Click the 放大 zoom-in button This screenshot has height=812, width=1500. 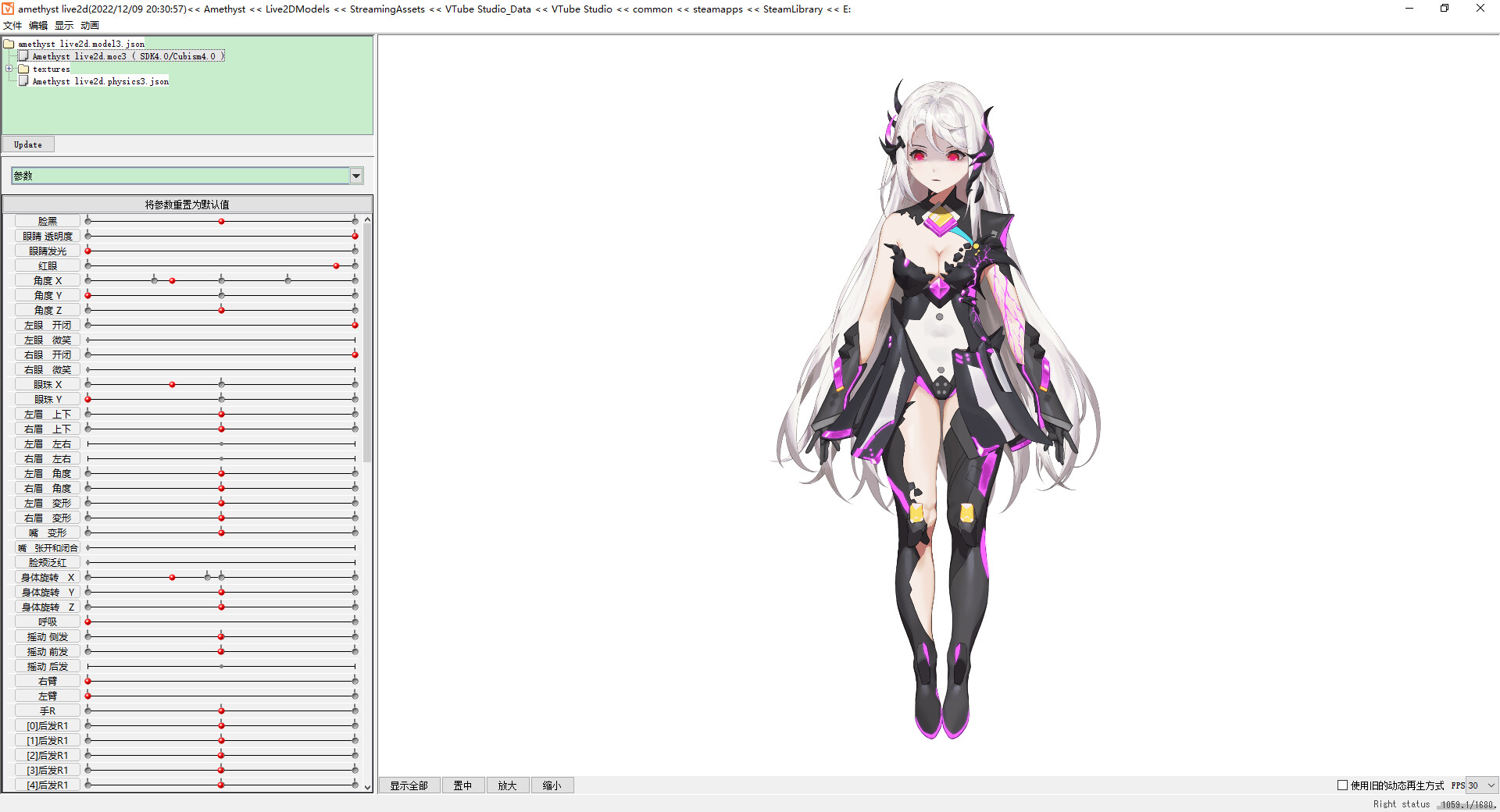point(508,785)
